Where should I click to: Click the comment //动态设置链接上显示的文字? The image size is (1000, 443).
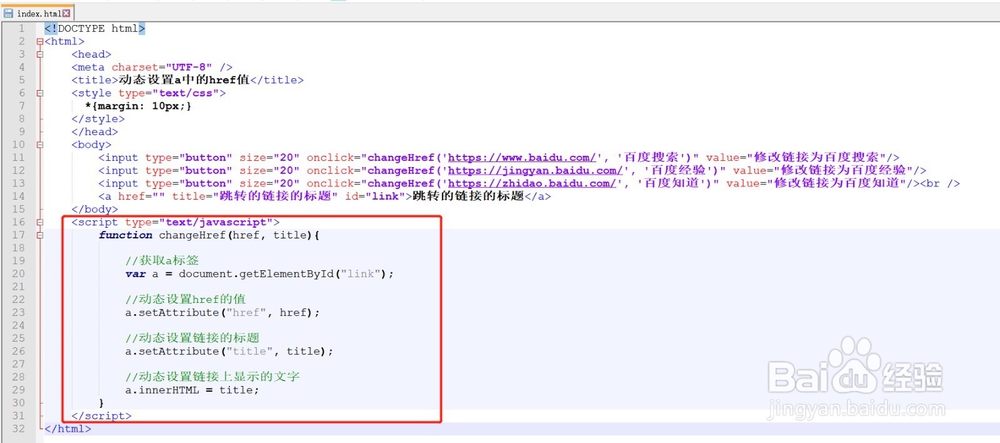(213, 377)
